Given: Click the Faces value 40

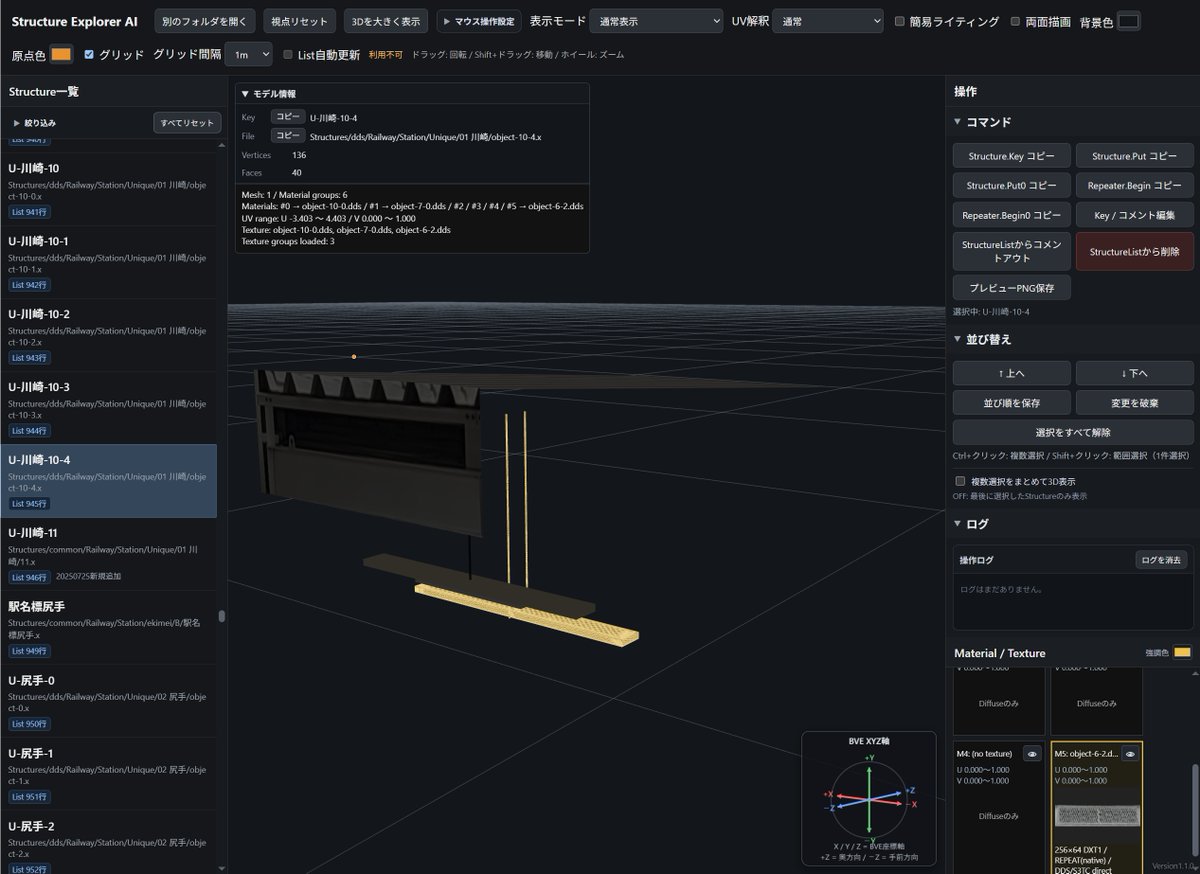Looking at the screenshot, I should (297, 173).
